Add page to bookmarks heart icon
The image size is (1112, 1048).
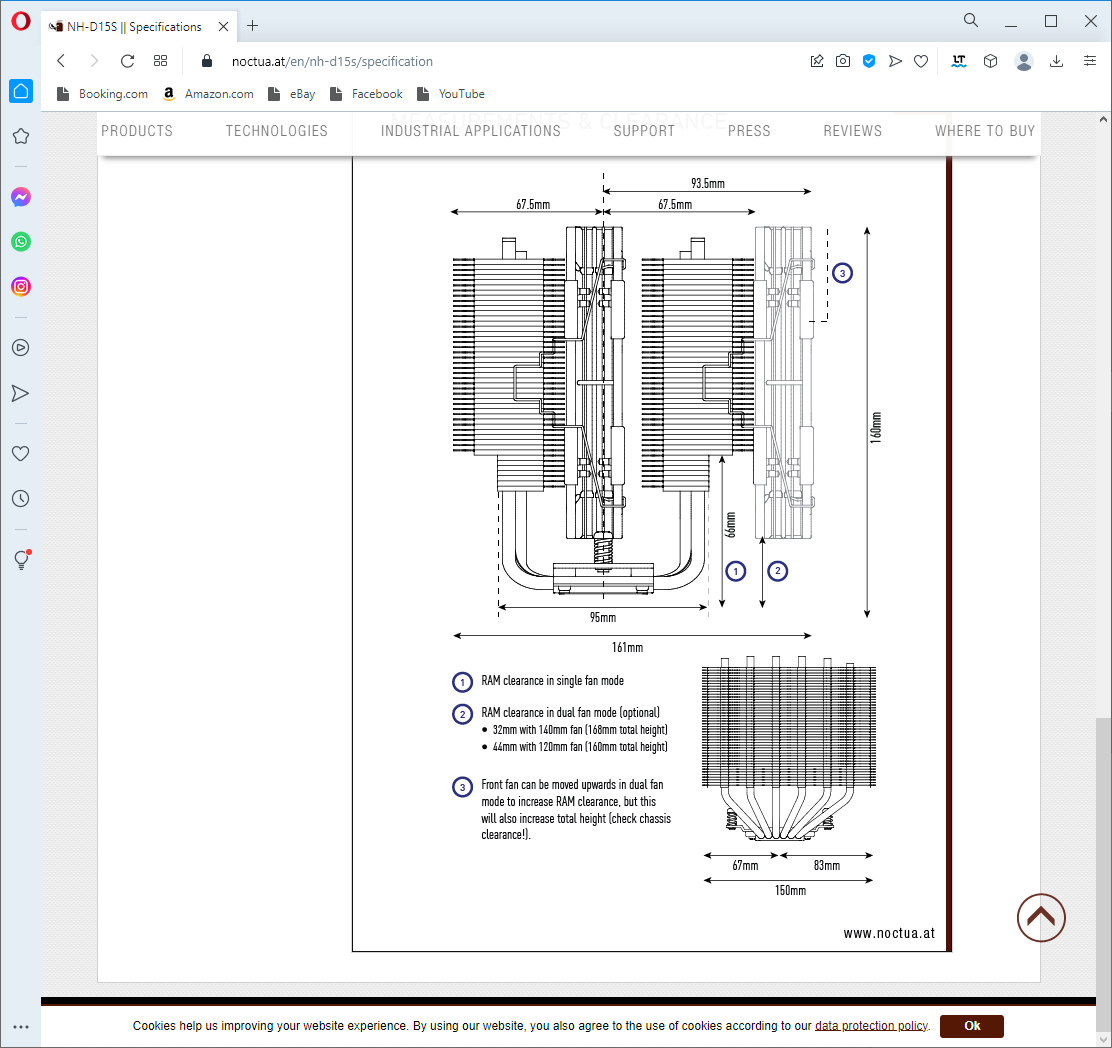pos(921,61)
